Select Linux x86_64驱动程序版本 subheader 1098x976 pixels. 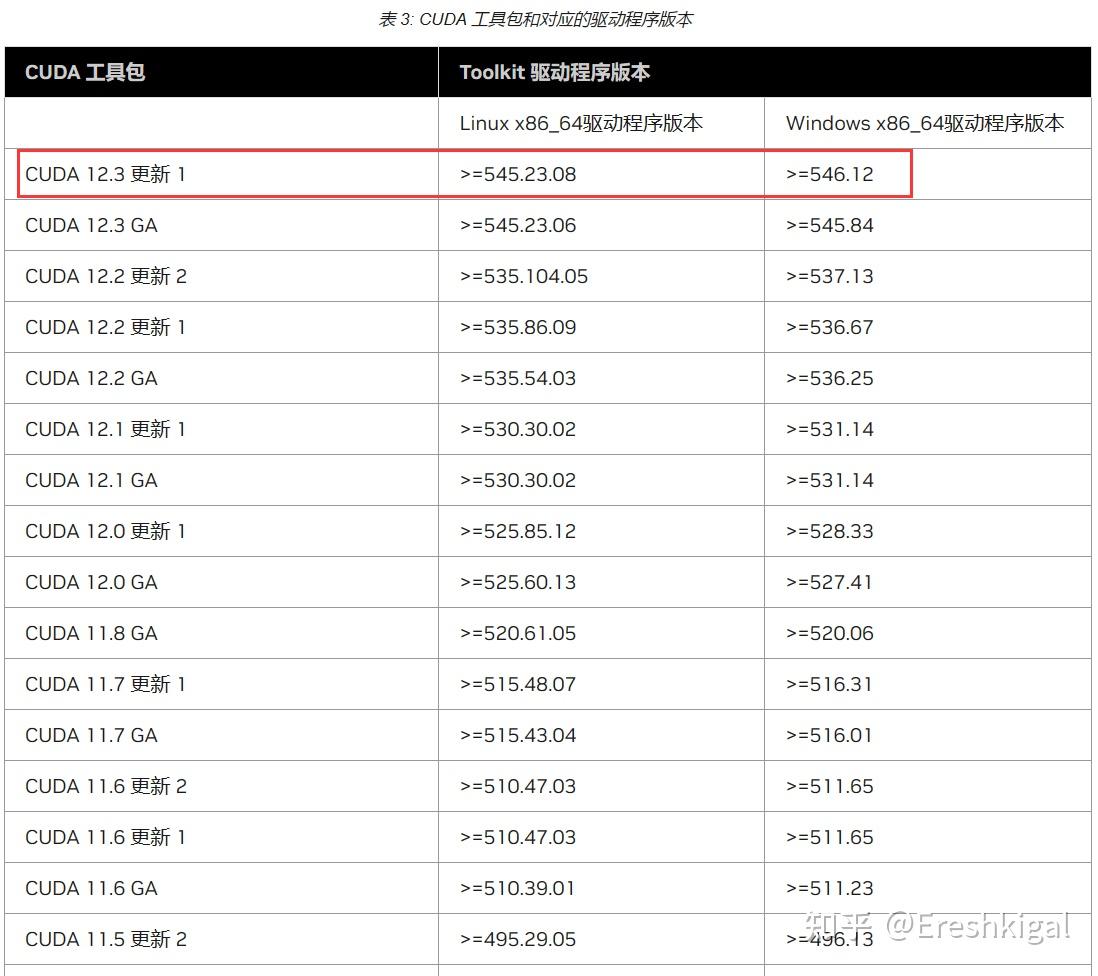click(581, 123)
